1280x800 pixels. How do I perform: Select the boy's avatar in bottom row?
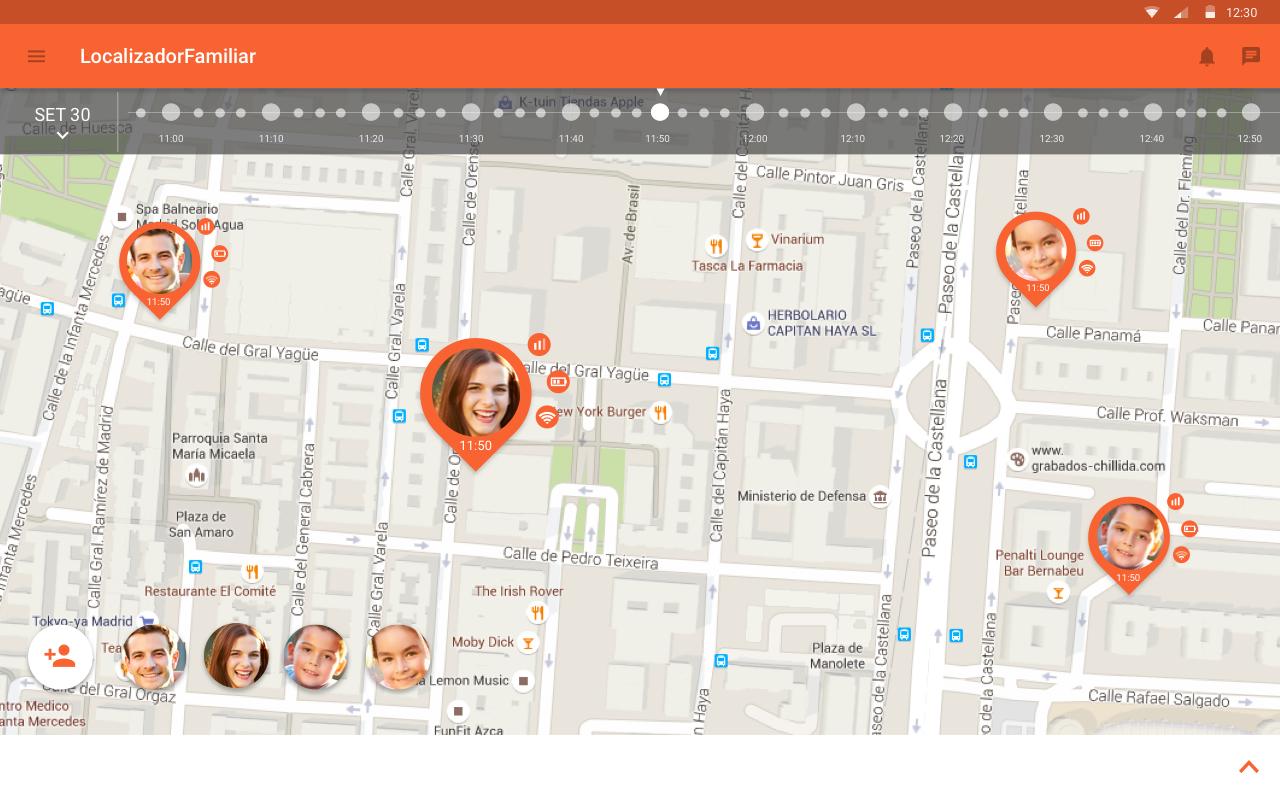pyautogui.click(x=316, y=657)
